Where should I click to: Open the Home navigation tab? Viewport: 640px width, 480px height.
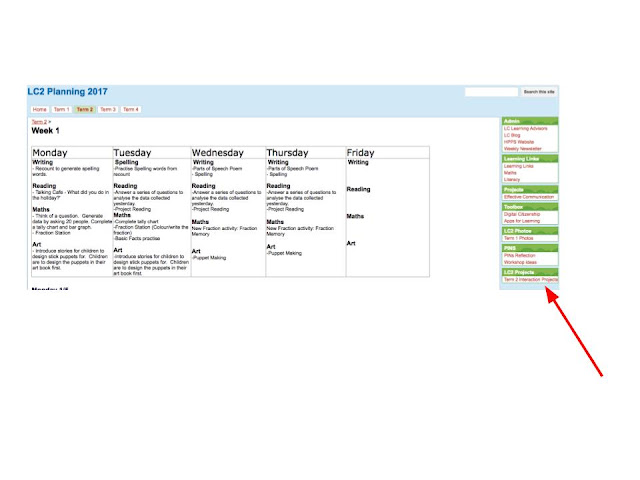coord(40,109)
